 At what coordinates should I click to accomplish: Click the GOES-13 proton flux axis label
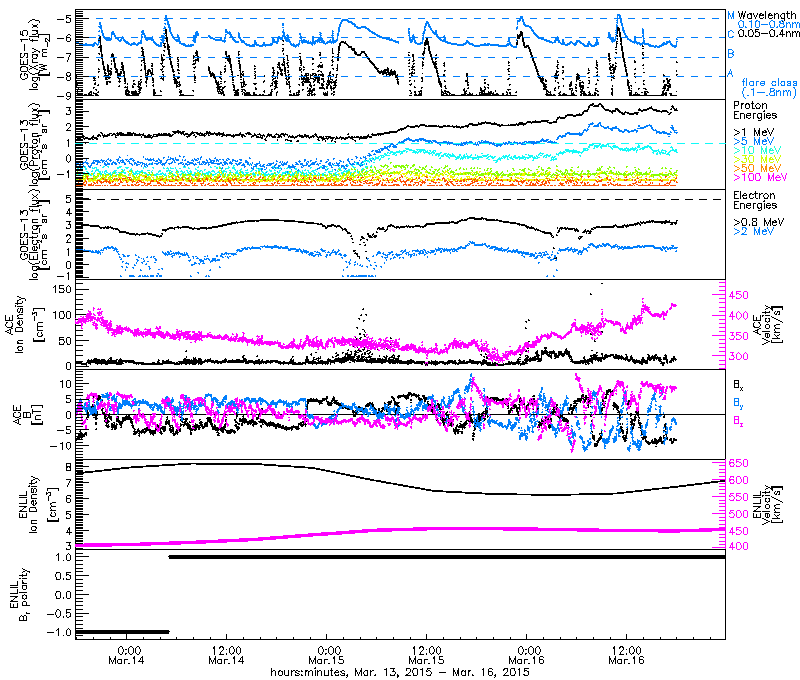coord(36,144)
